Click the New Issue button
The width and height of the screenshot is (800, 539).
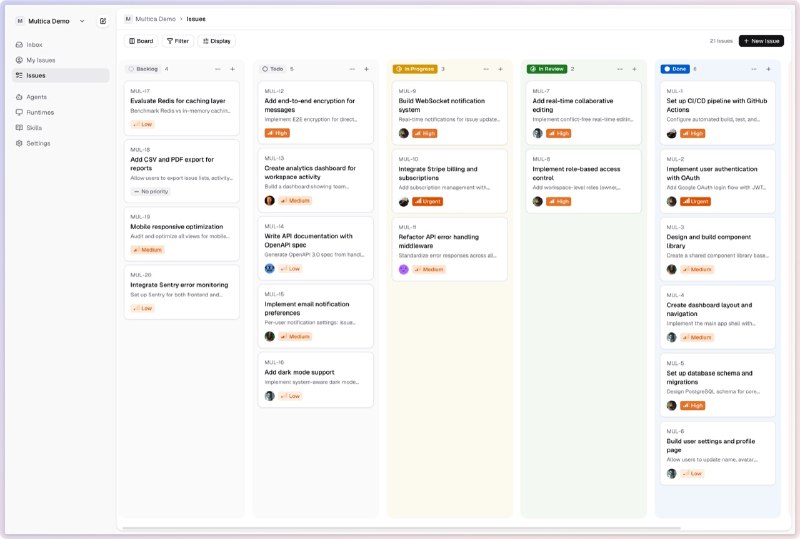(x=761, y=41)
